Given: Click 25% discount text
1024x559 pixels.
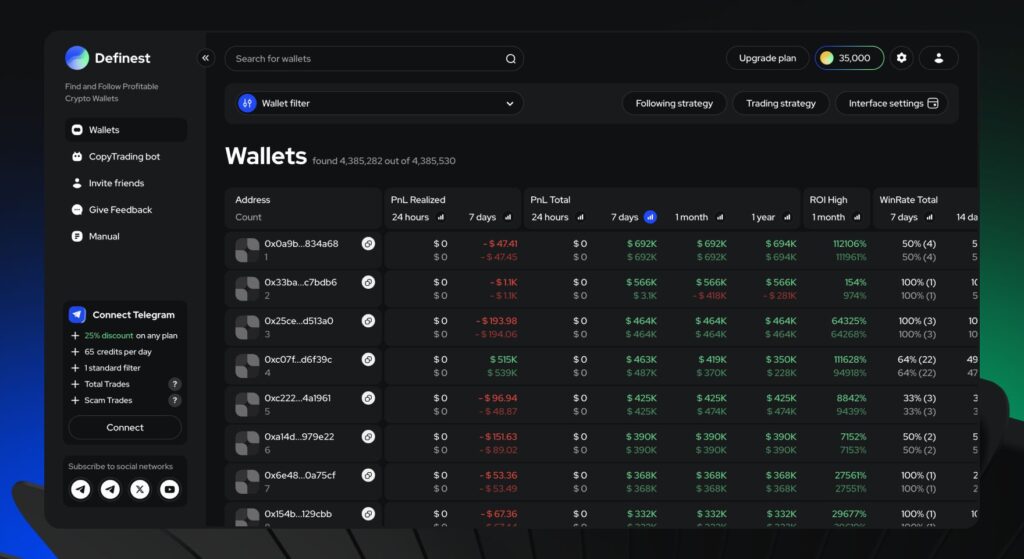Looking at the screenshot, I should tap(108, 336).
